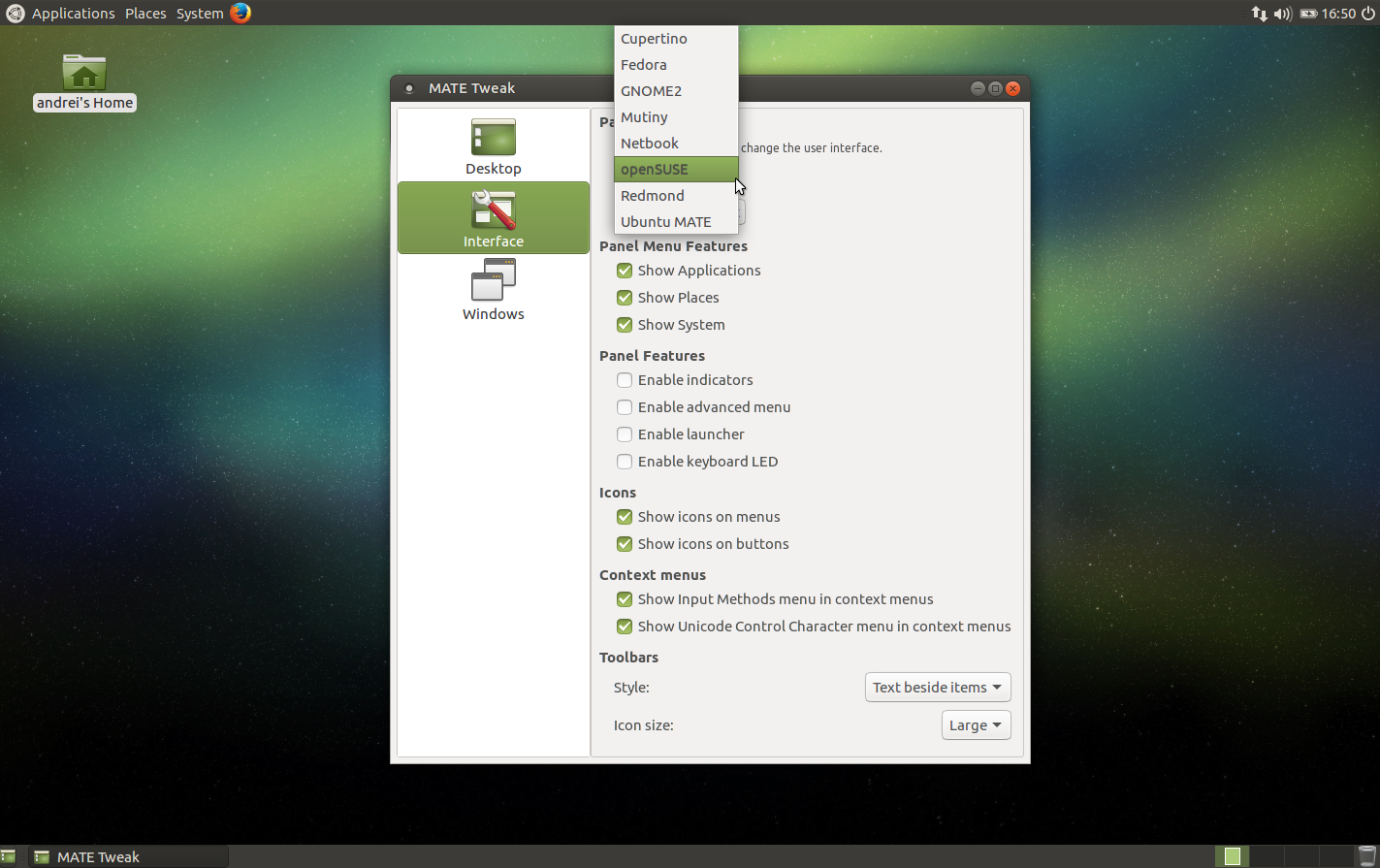Choose Cupertino panel layout

coord(676,39)
